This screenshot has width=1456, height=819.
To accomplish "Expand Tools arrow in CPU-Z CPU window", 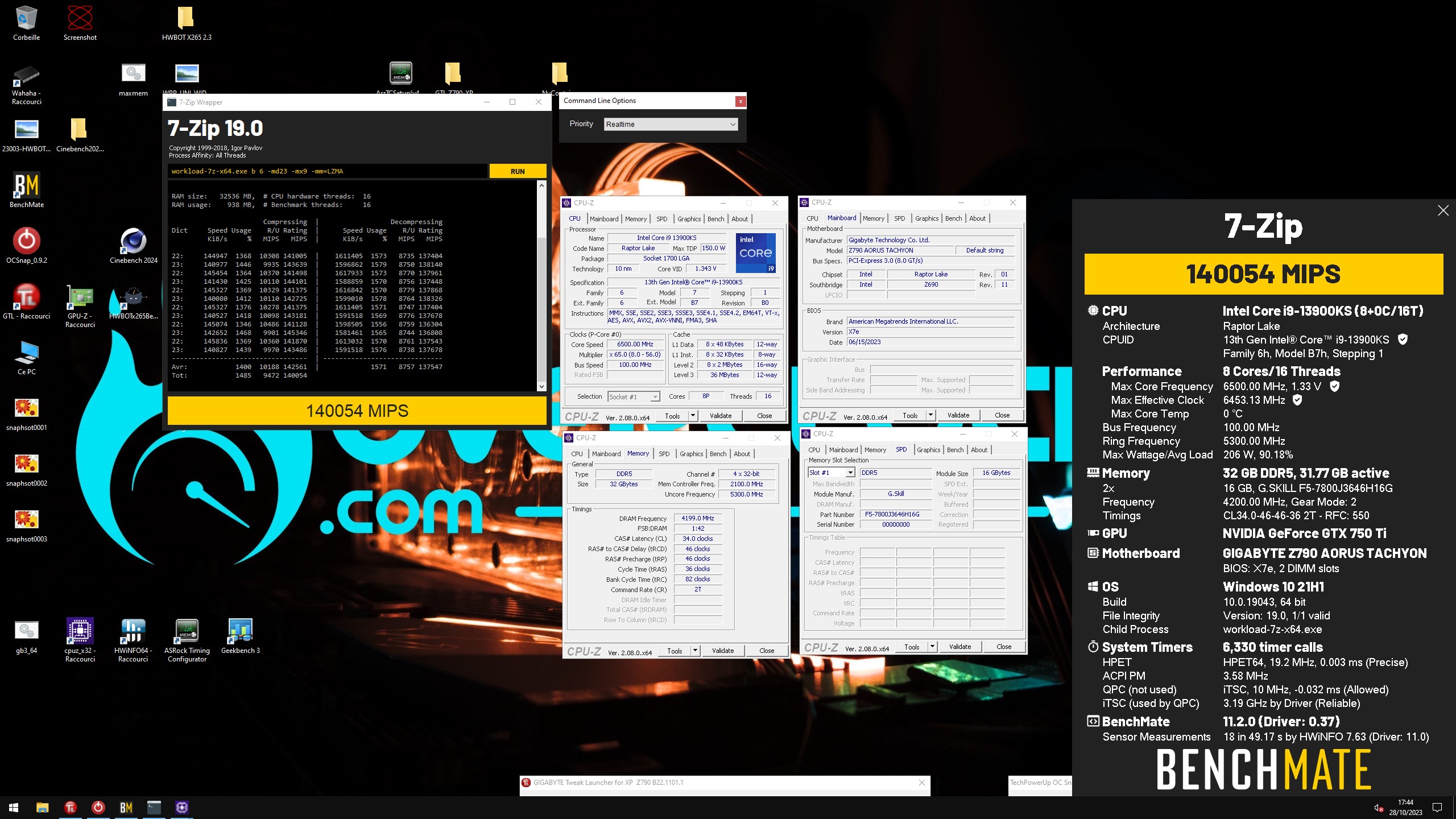I will click(693, 416).
